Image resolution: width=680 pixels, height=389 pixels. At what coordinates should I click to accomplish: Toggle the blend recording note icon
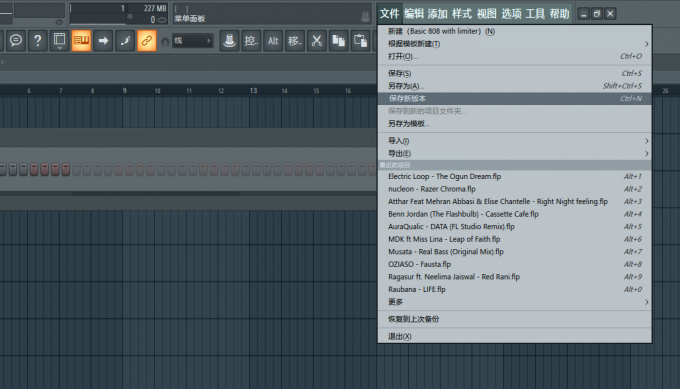pyautogui.click(x=125, y=41)
